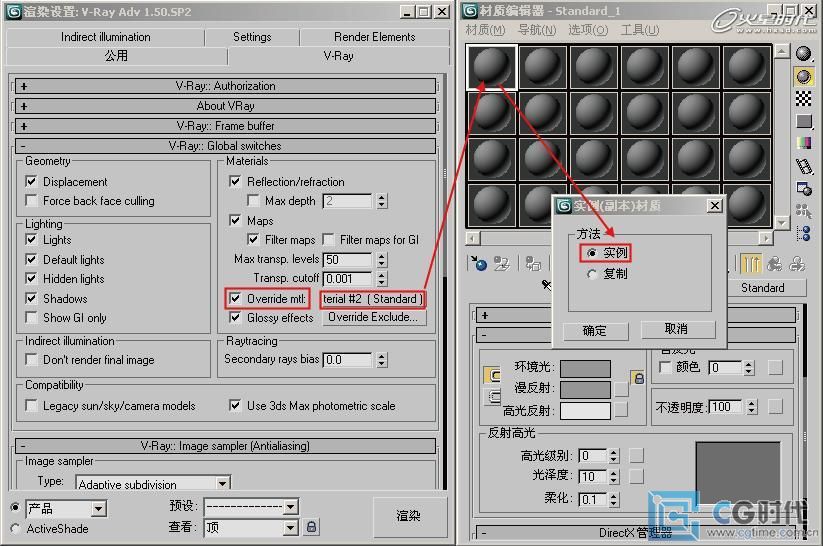The image size is (823, 546).
Task: Open the Render Elements tab
Action: (375, 37)
